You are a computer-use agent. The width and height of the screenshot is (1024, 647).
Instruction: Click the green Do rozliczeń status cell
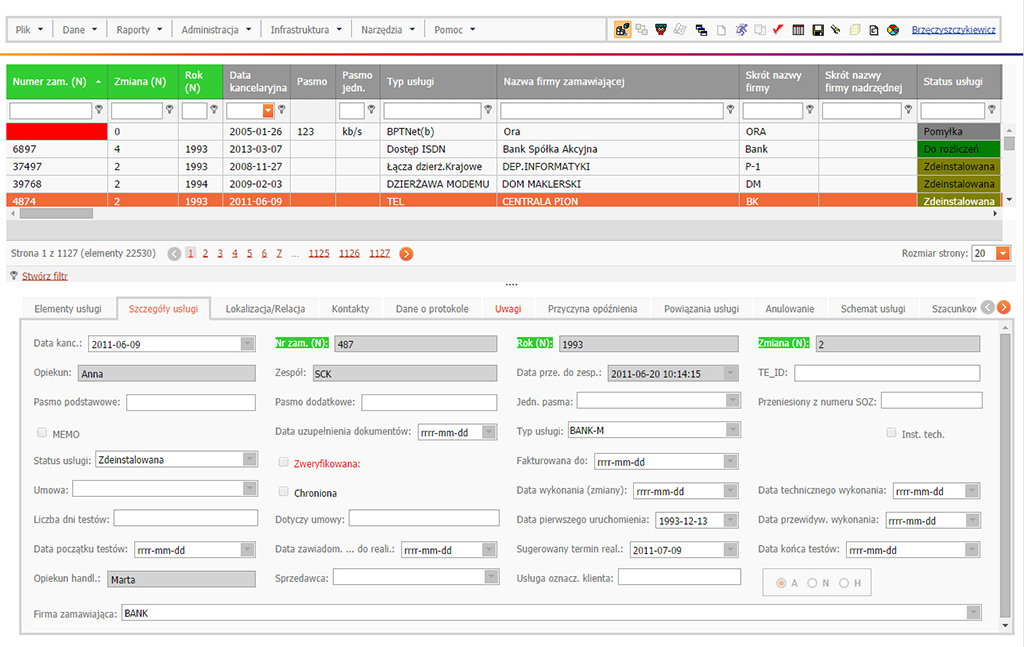pyautogui.click(x=958, y=149)
